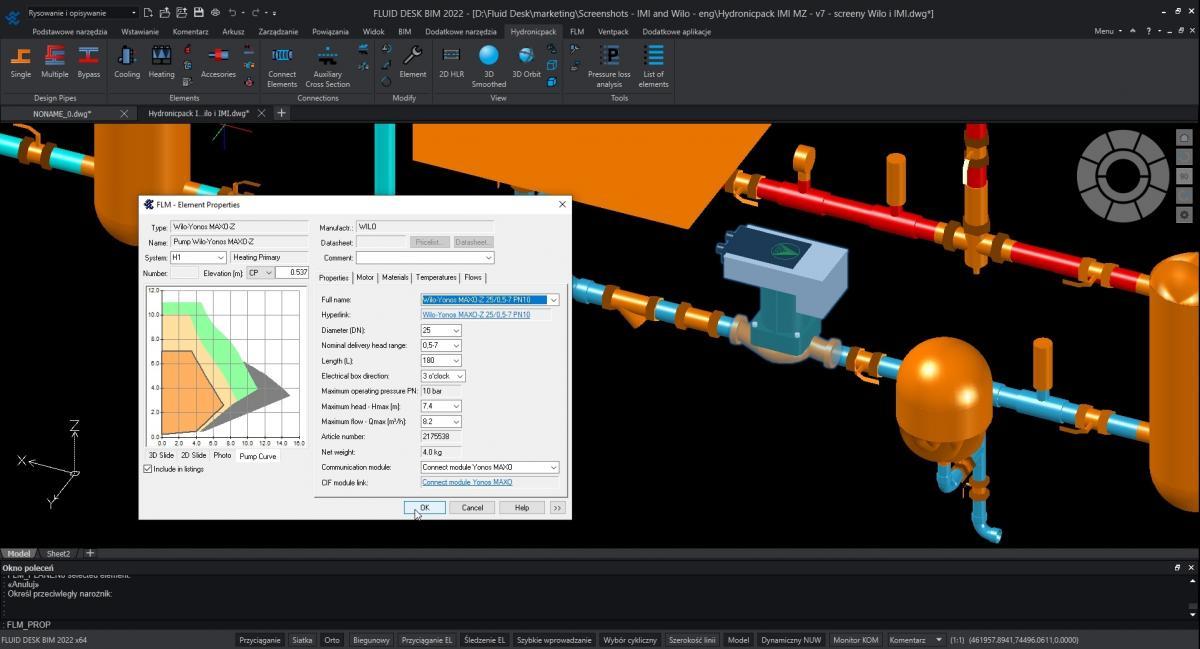Viewport: 1200px width, 649px height.
Task: Open the Ventpack ribbon tab
Action: pyautogui.click(x=613, y=31)
